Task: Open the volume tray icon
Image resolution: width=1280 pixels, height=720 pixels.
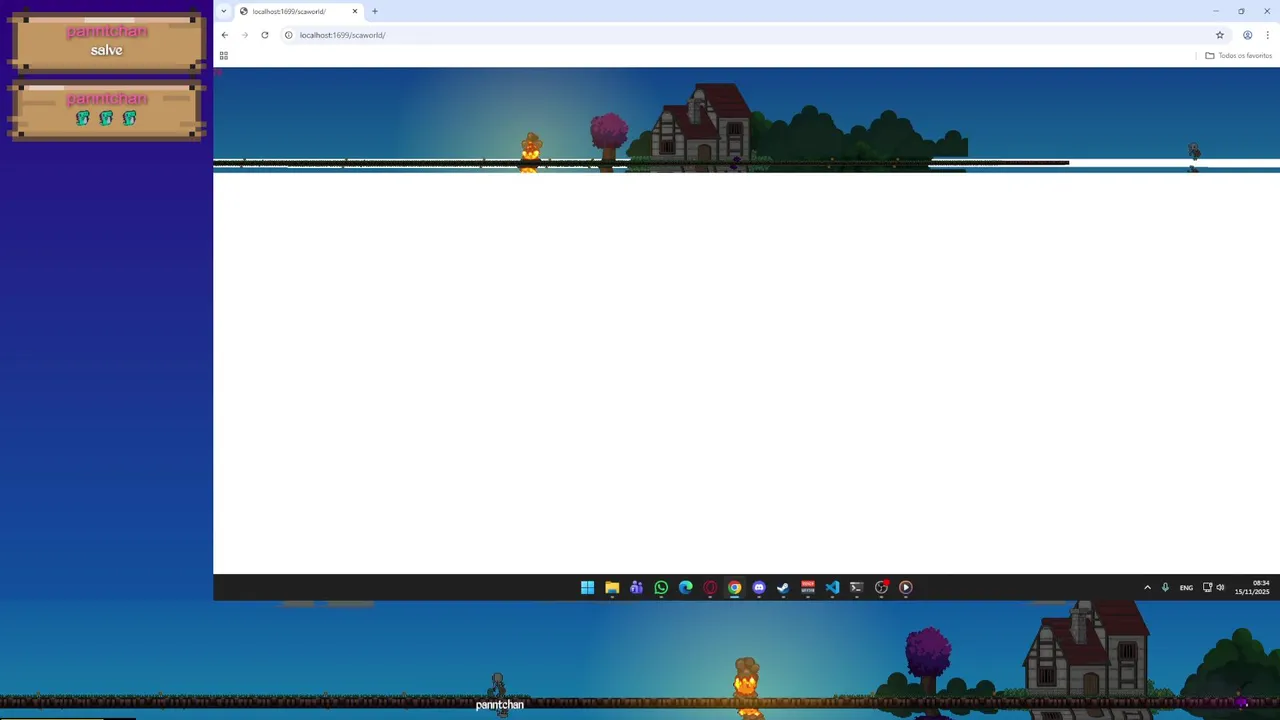Action: pyautogui.click(x=1220, y=588)
